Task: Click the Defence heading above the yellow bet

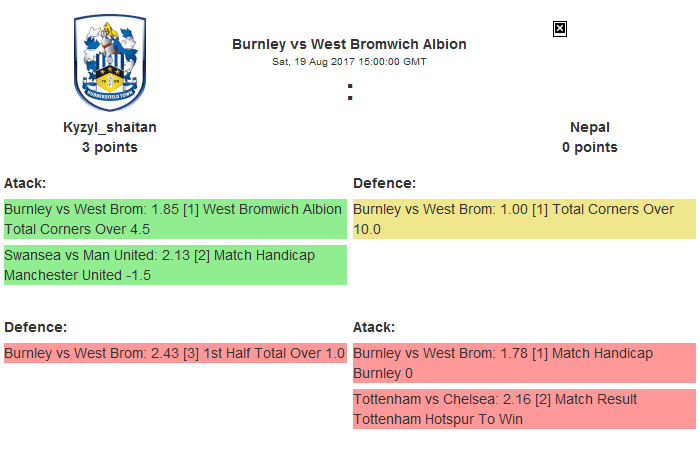Action: pyautogui.click(x=384, y=183)
